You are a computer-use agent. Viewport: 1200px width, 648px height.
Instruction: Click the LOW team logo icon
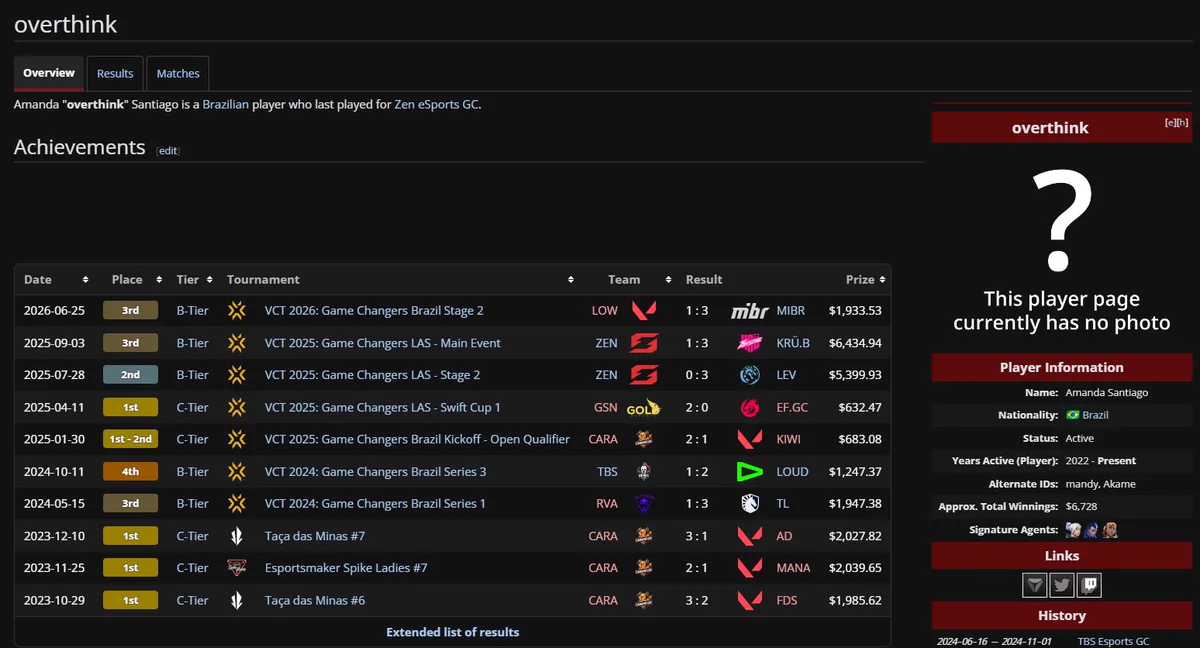[x=644, y=311]
